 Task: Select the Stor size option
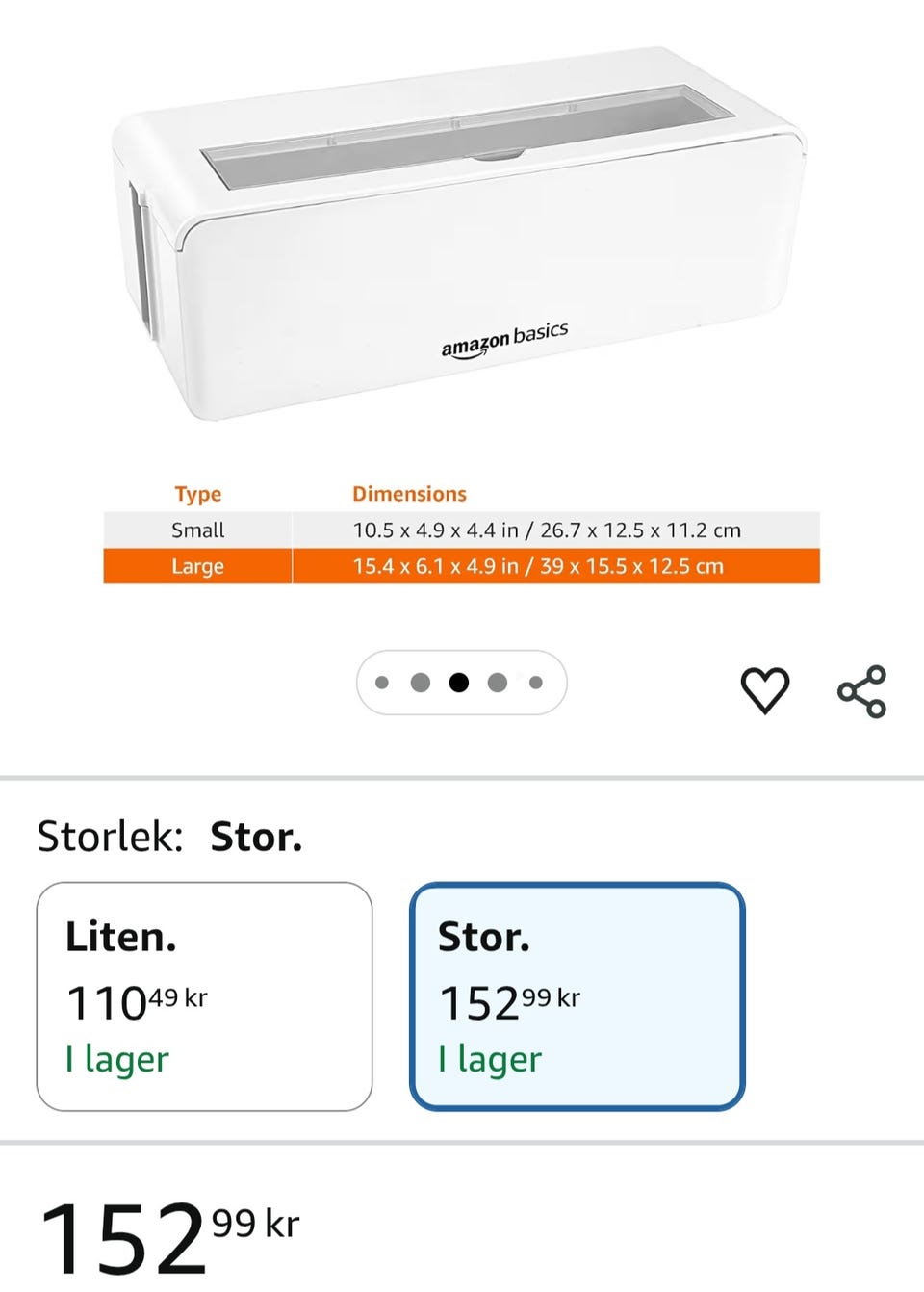tap(577, 995)
